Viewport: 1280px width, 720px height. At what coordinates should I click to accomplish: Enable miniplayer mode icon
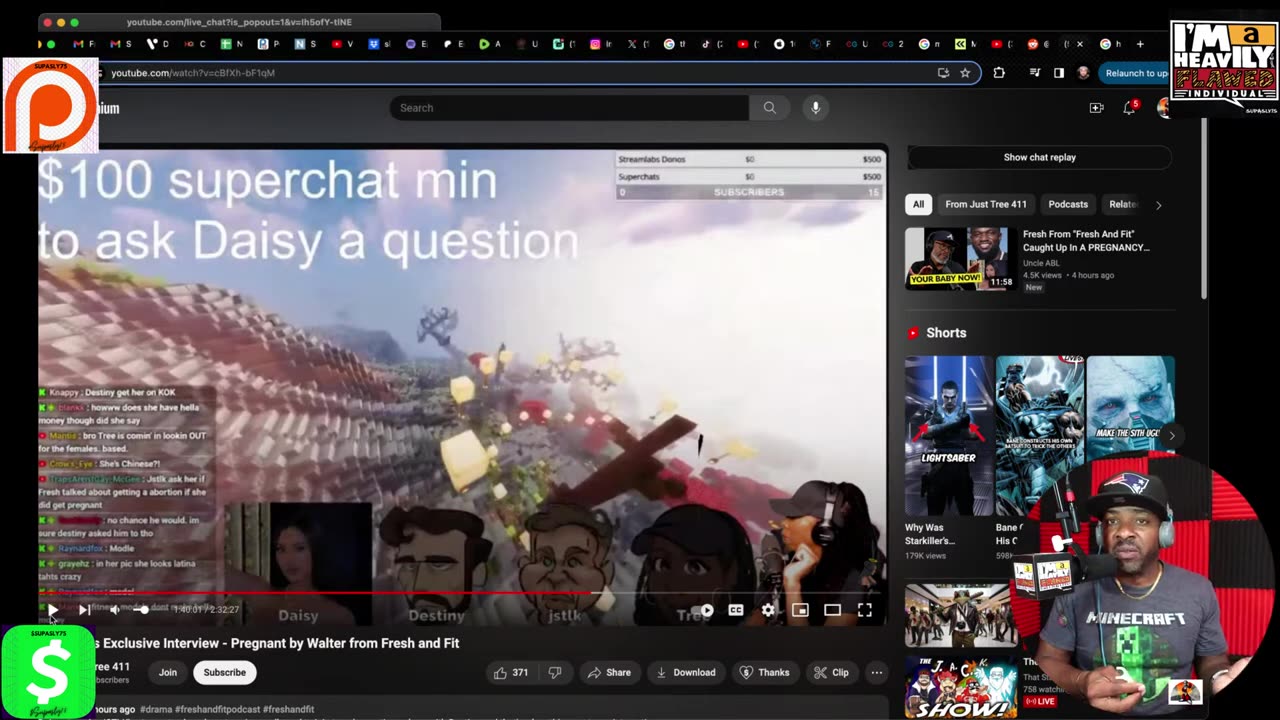800,610
